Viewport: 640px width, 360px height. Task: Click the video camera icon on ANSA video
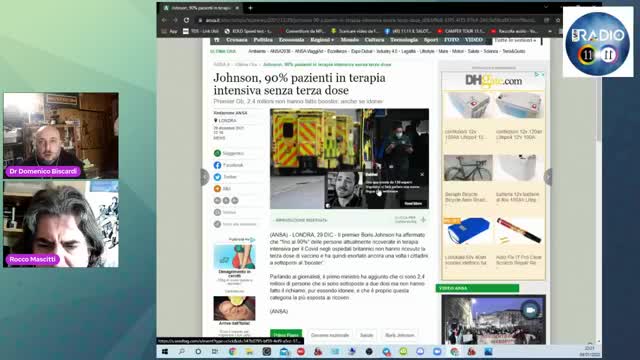click(530, 310)
